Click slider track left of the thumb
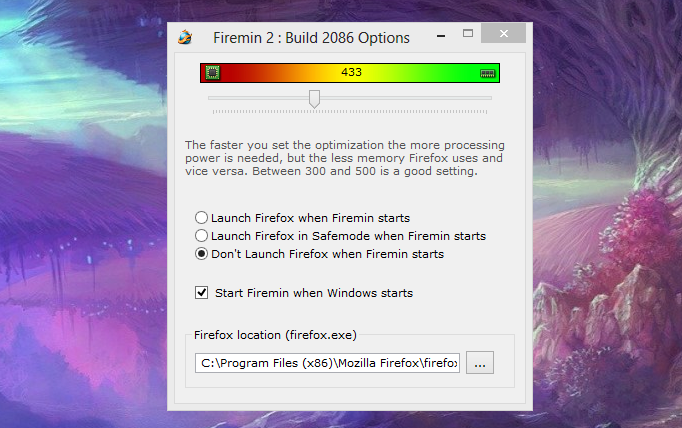This screenshot has width=682, height=428. coord(258,98)
